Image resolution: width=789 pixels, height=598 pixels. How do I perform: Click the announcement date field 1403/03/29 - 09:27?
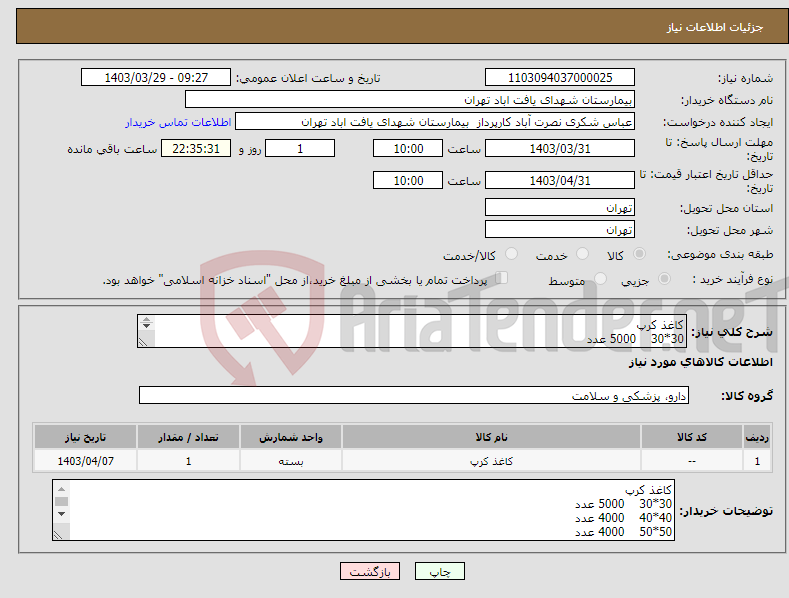tap(155, 78)
